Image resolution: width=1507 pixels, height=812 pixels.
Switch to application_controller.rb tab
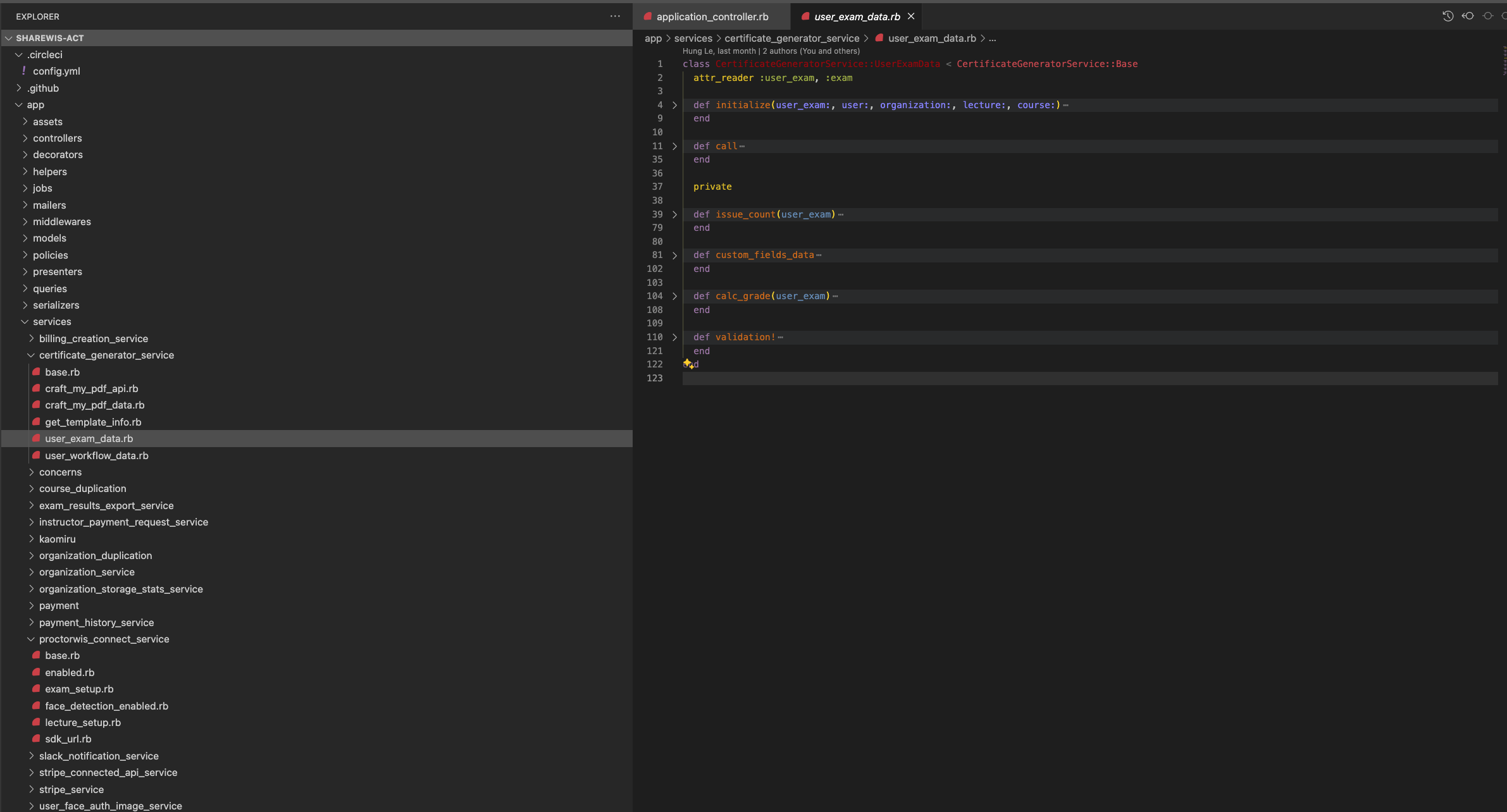coord(712,16)
